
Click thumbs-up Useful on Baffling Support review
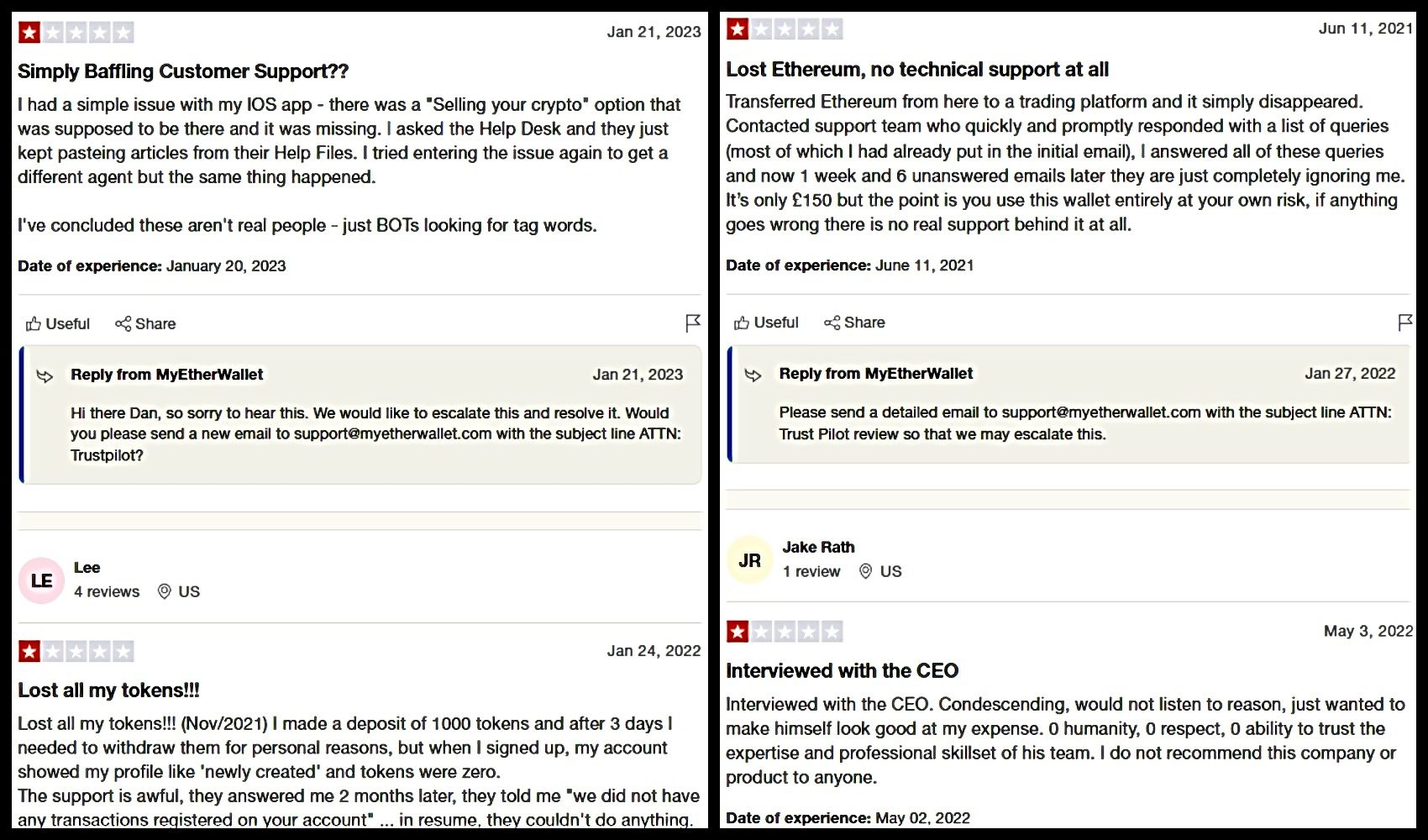pyautogui.click(x=58, y=324)
